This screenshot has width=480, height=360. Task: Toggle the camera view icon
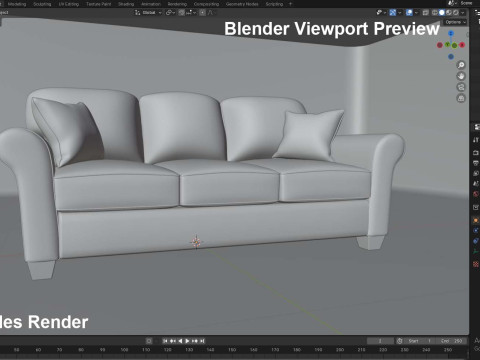461,87
